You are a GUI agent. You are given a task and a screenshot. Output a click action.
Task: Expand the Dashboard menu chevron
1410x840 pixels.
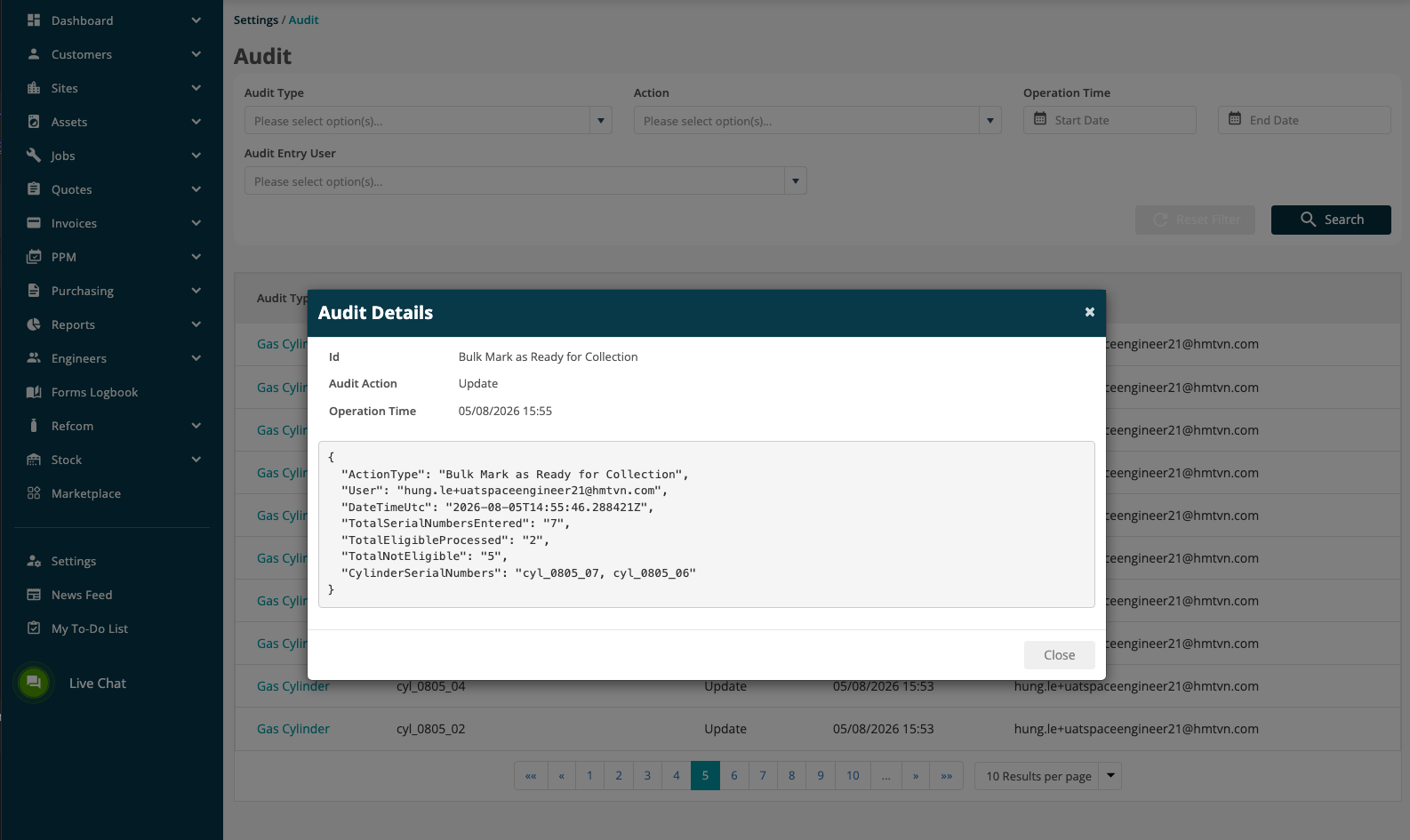pyautogui.click(x=196, y=20)
